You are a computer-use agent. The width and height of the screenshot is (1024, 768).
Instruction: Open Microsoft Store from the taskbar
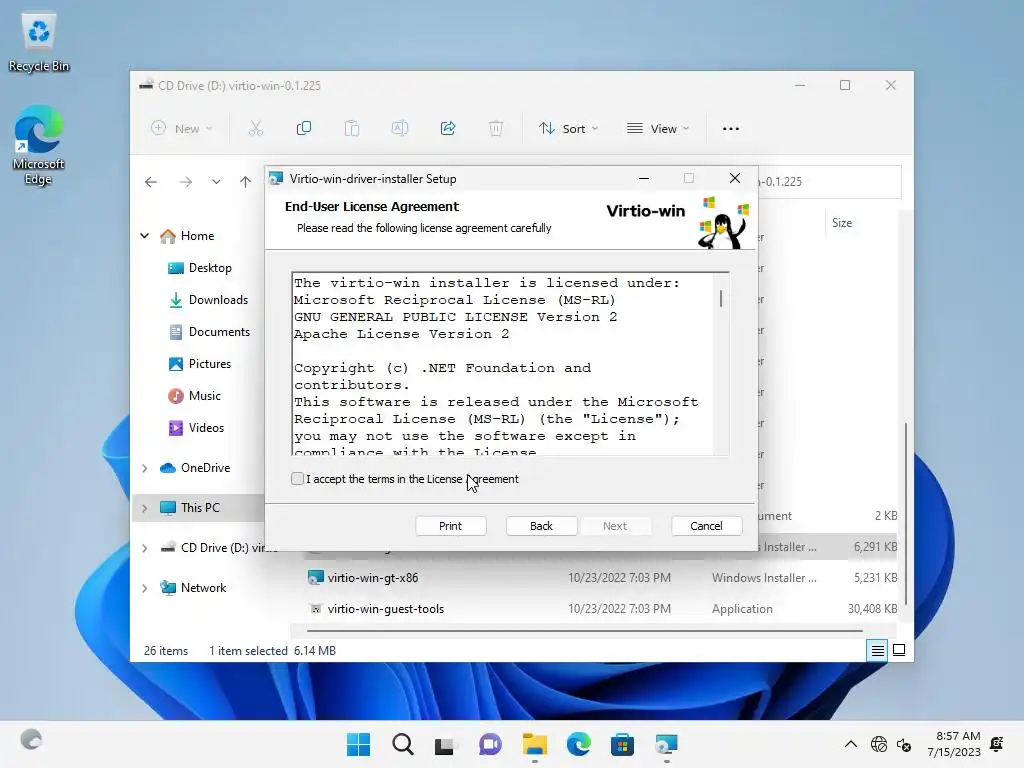[622, 744]
